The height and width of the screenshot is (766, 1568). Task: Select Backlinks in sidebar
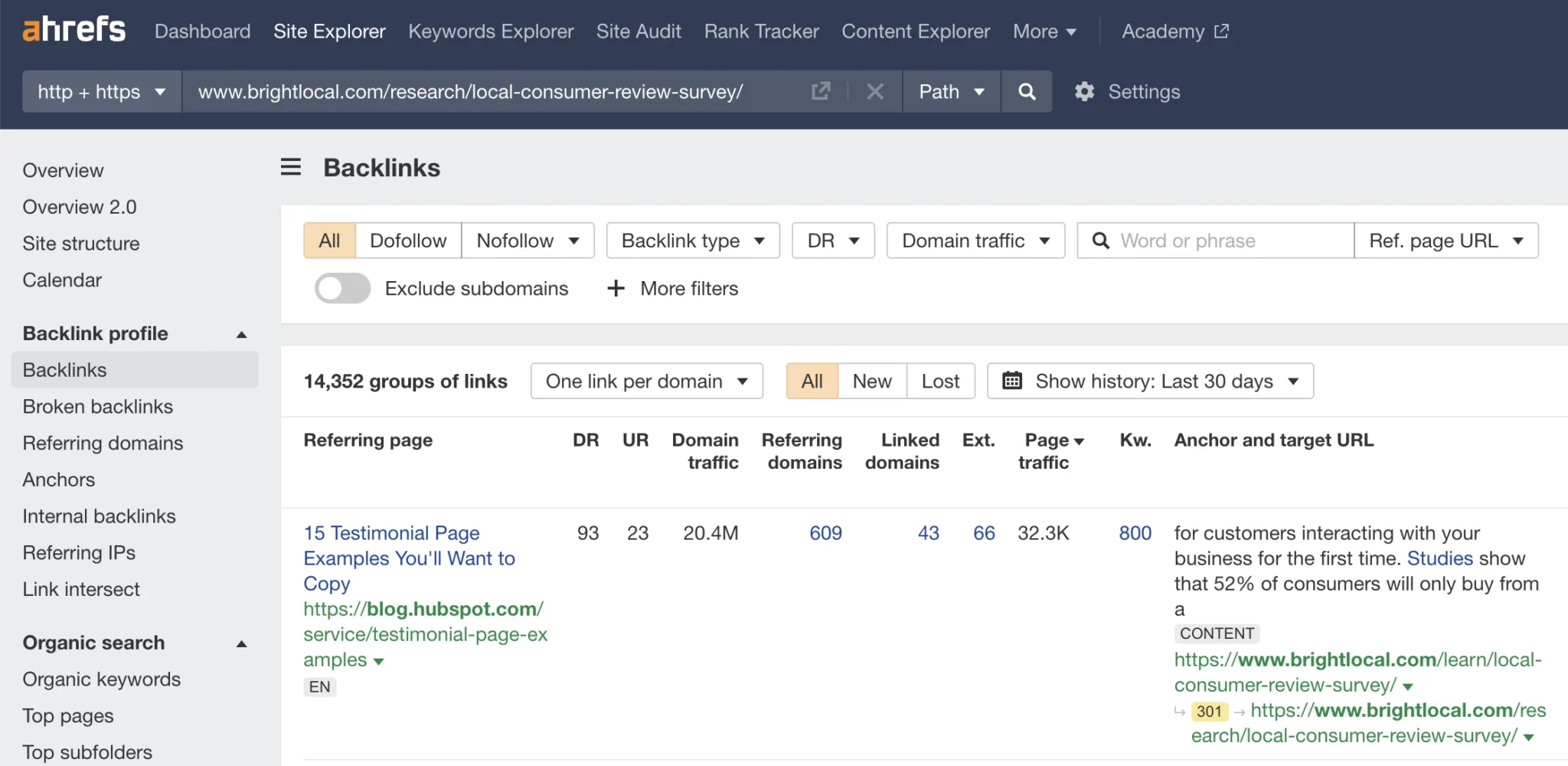(x=135, y=370)
